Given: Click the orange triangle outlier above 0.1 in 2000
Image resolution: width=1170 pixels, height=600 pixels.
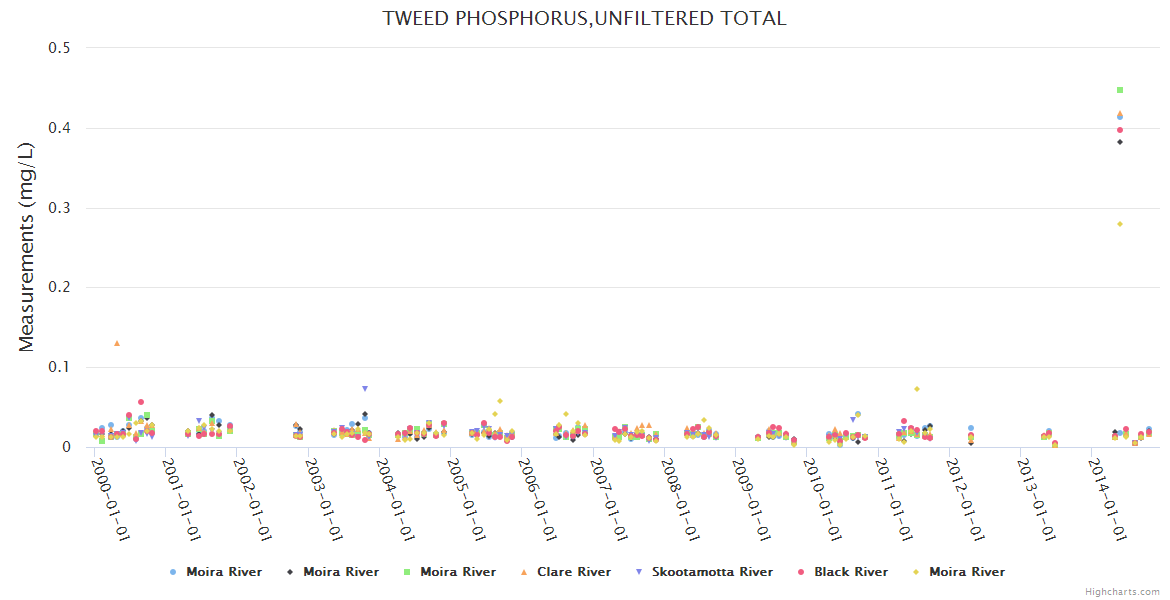Looking at the screenshot, I should tap(117, 343).
